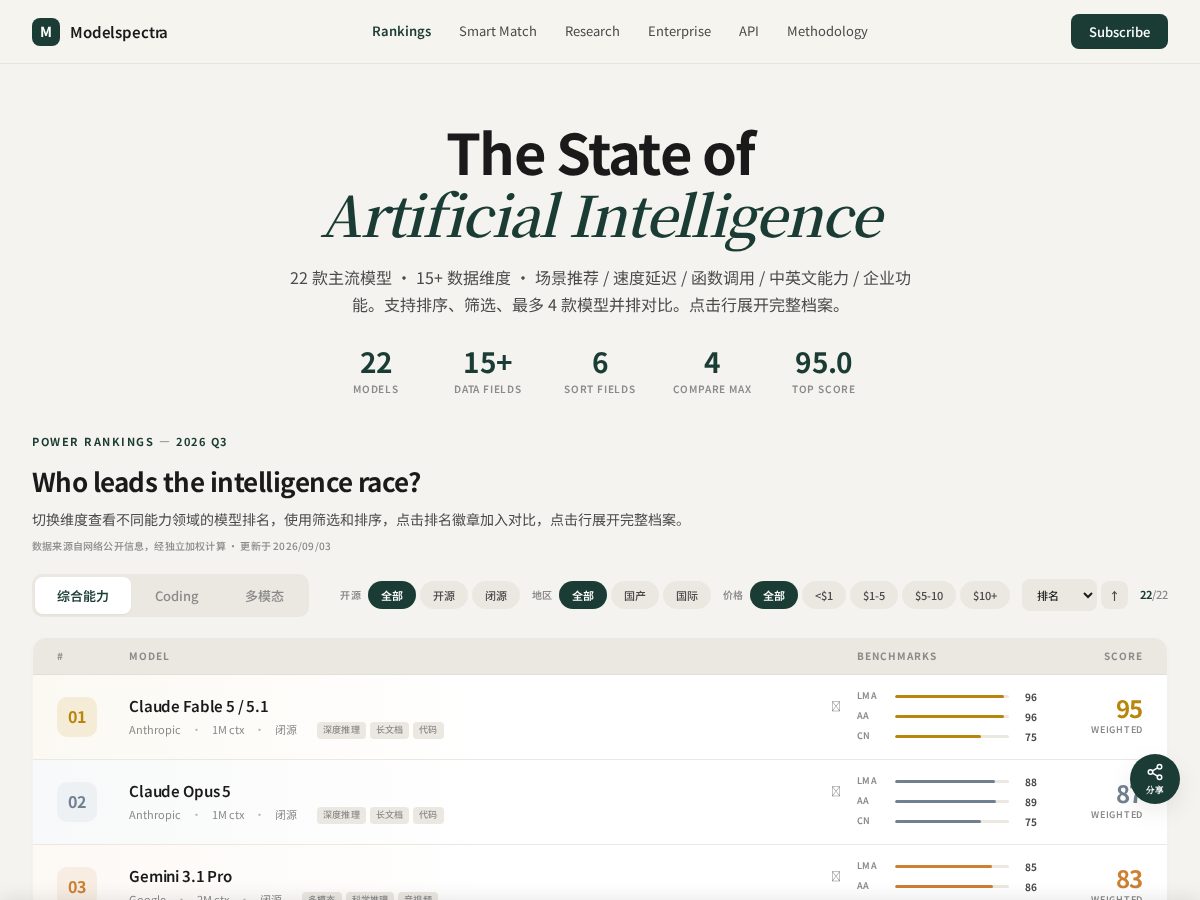Click CN progress bar in Claude Fable 5 row
Screen dimensions: 1200x900
[x=952, y=736]
